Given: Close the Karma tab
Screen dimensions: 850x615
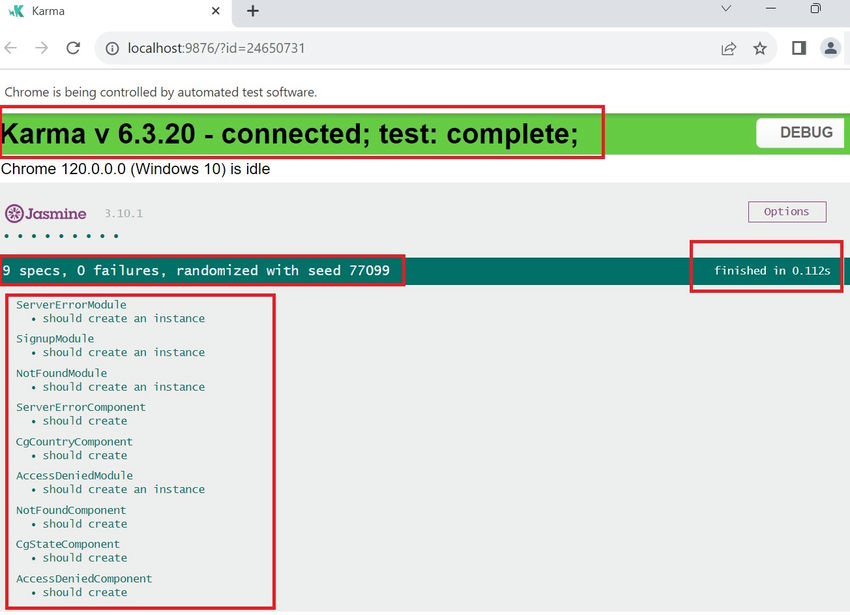Looking at the screenshot, I should coord(215,11).
